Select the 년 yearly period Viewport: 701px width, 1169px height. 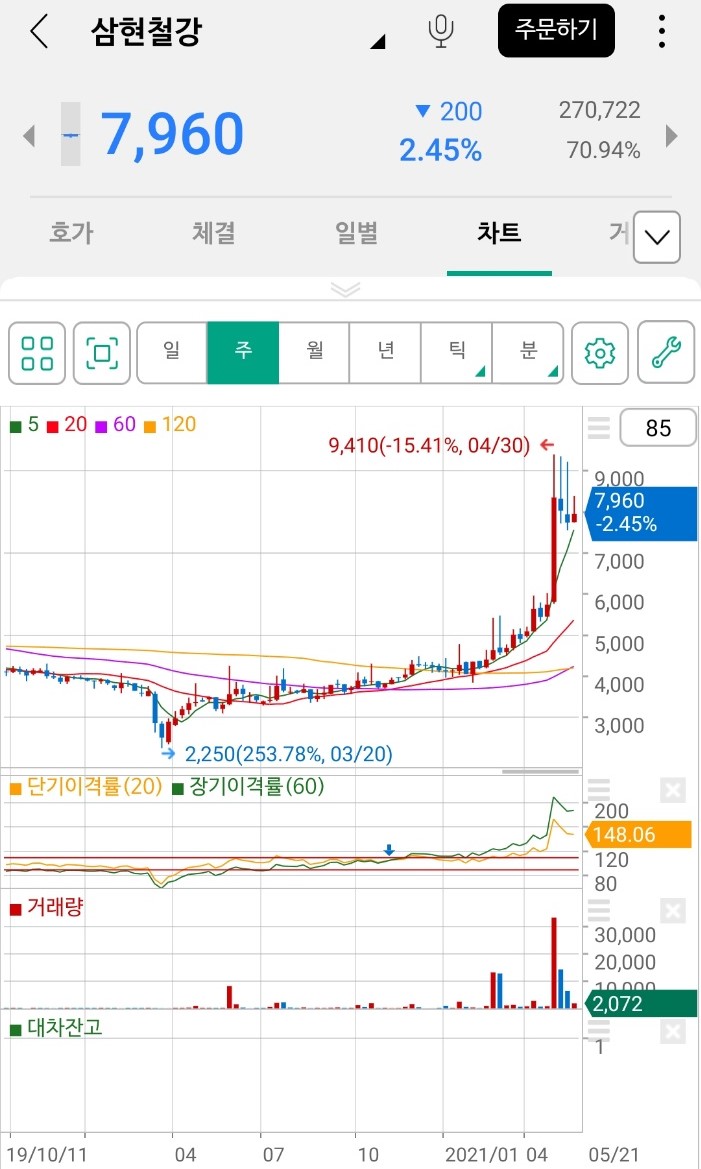385,353
